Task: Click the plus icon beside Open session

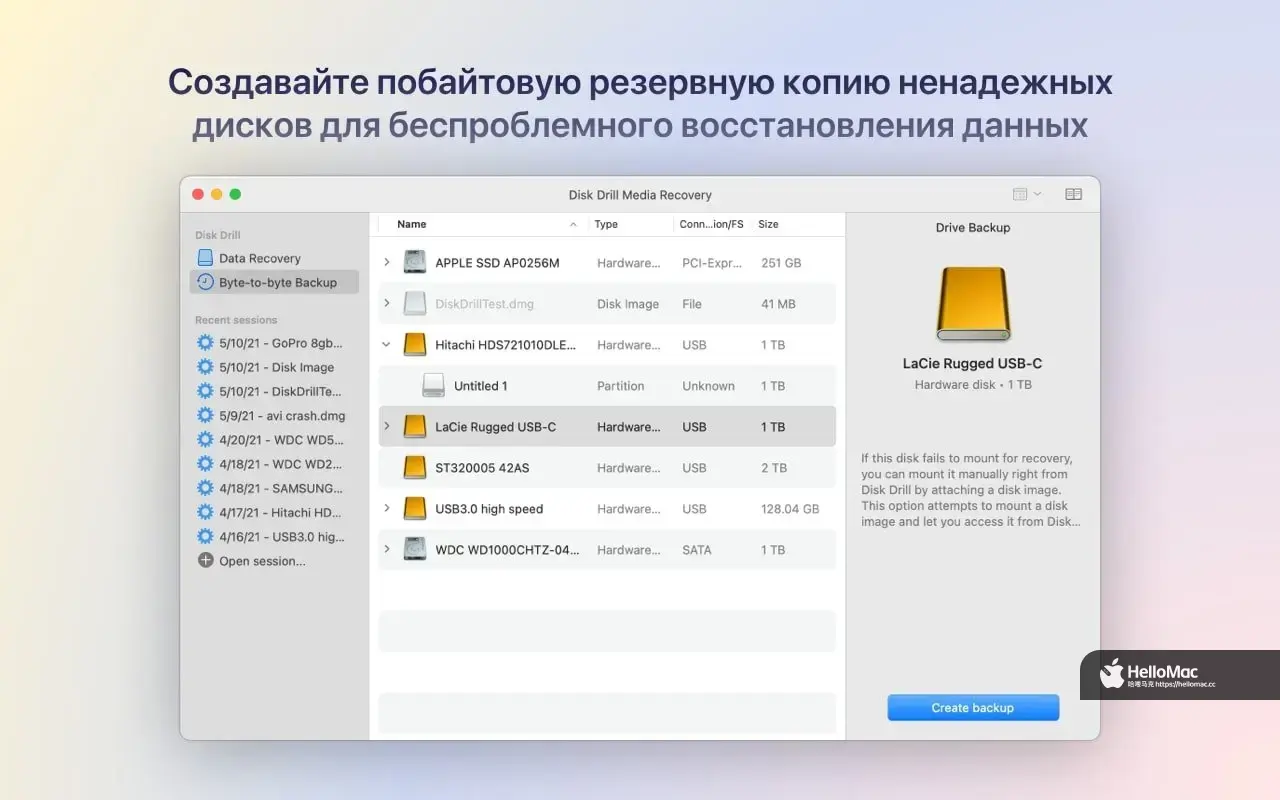Action: (205, 561)
